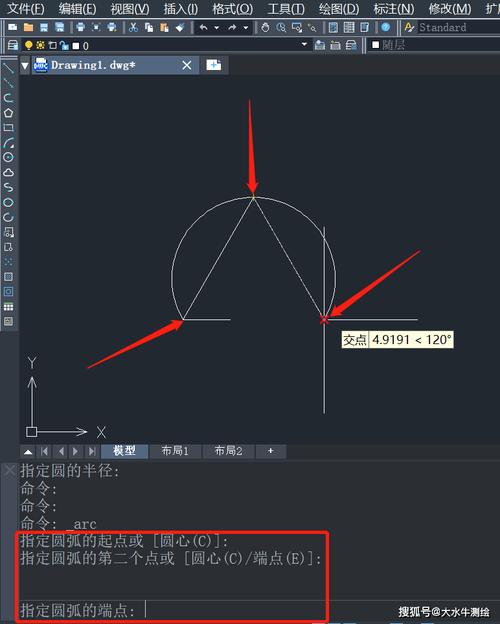Select the Polyline tool
The width and height of the screenshot is (500, 624).
tap(8, 98)
